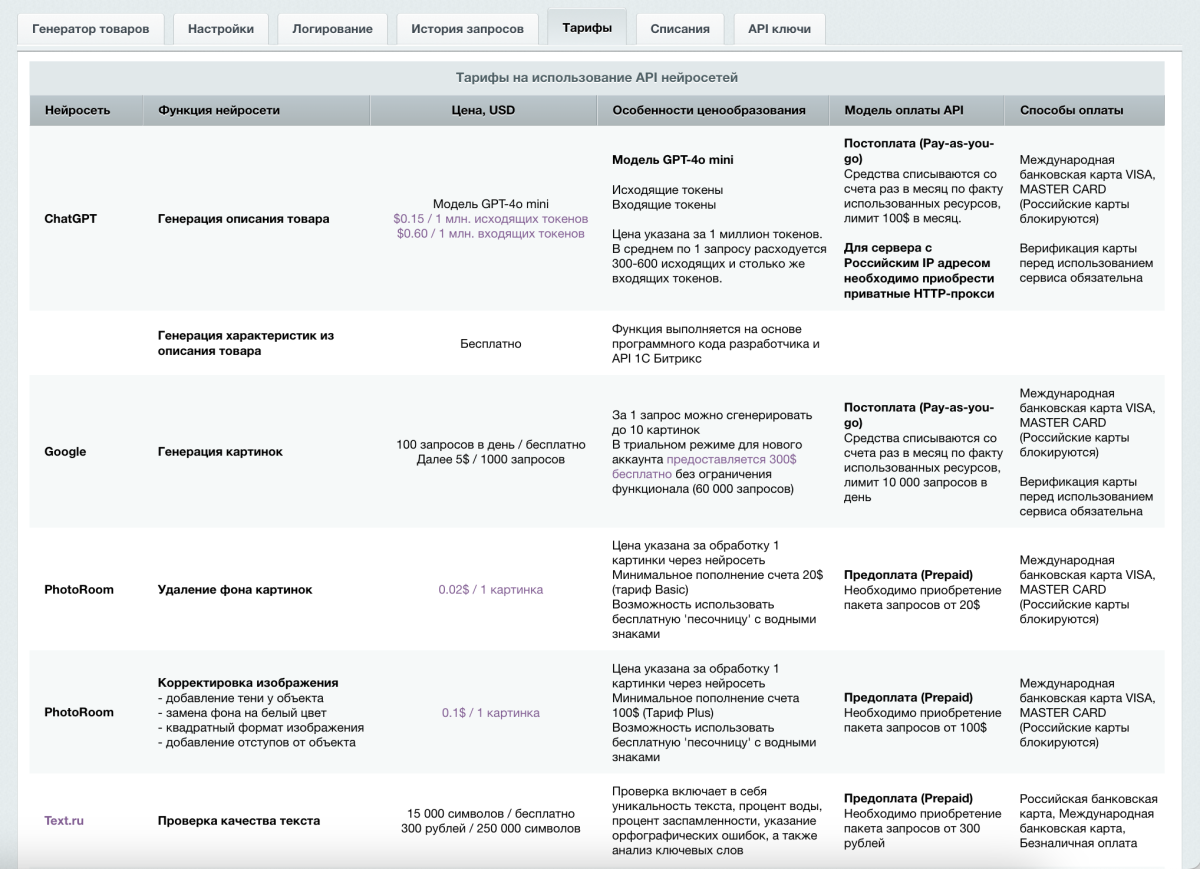Click the приватные HTTP-прокси bold note

click(920, 294)
